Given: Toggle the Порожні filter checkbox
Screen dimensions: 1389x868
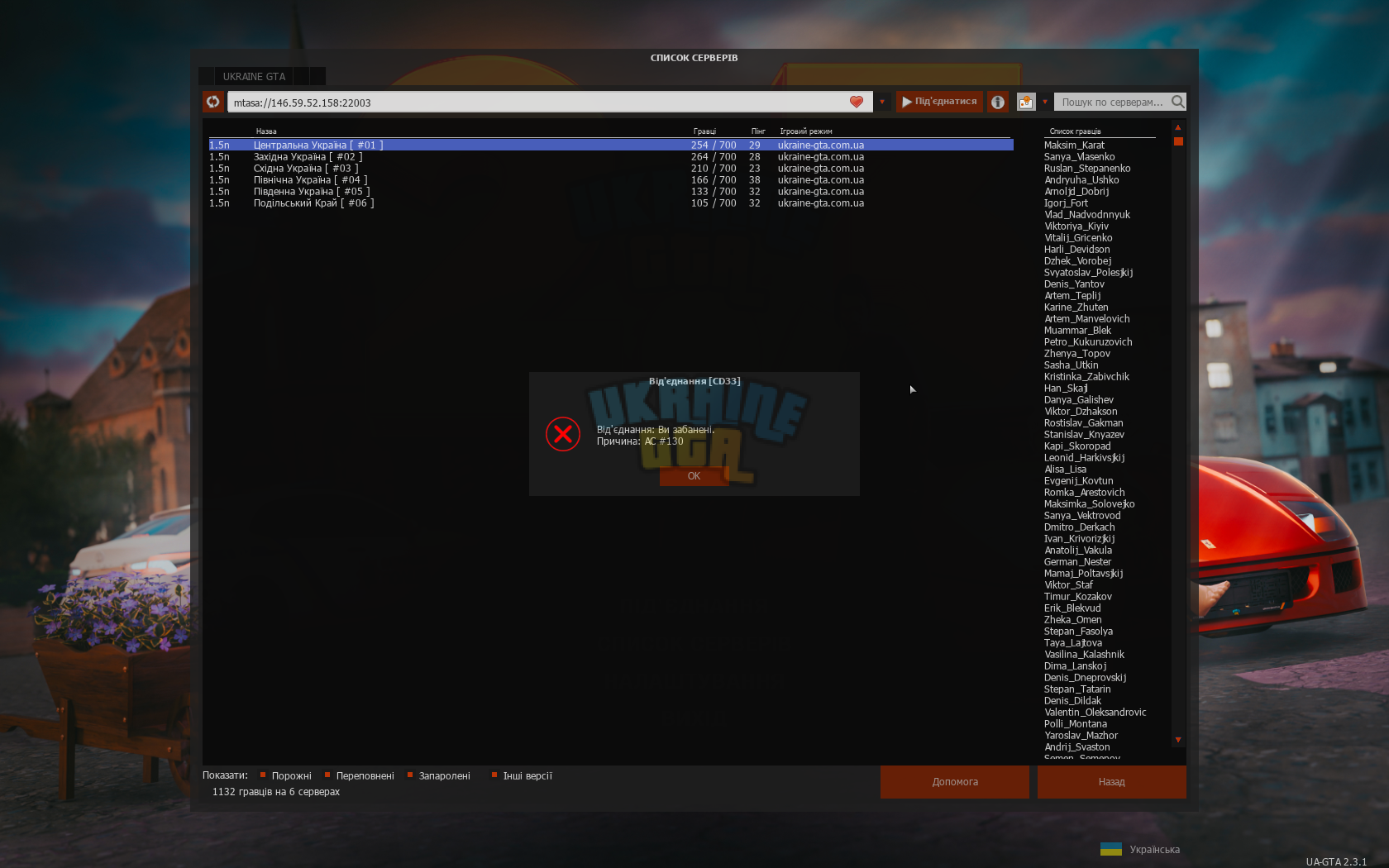Looking at the screenshot, I should (x=263, y=775).
